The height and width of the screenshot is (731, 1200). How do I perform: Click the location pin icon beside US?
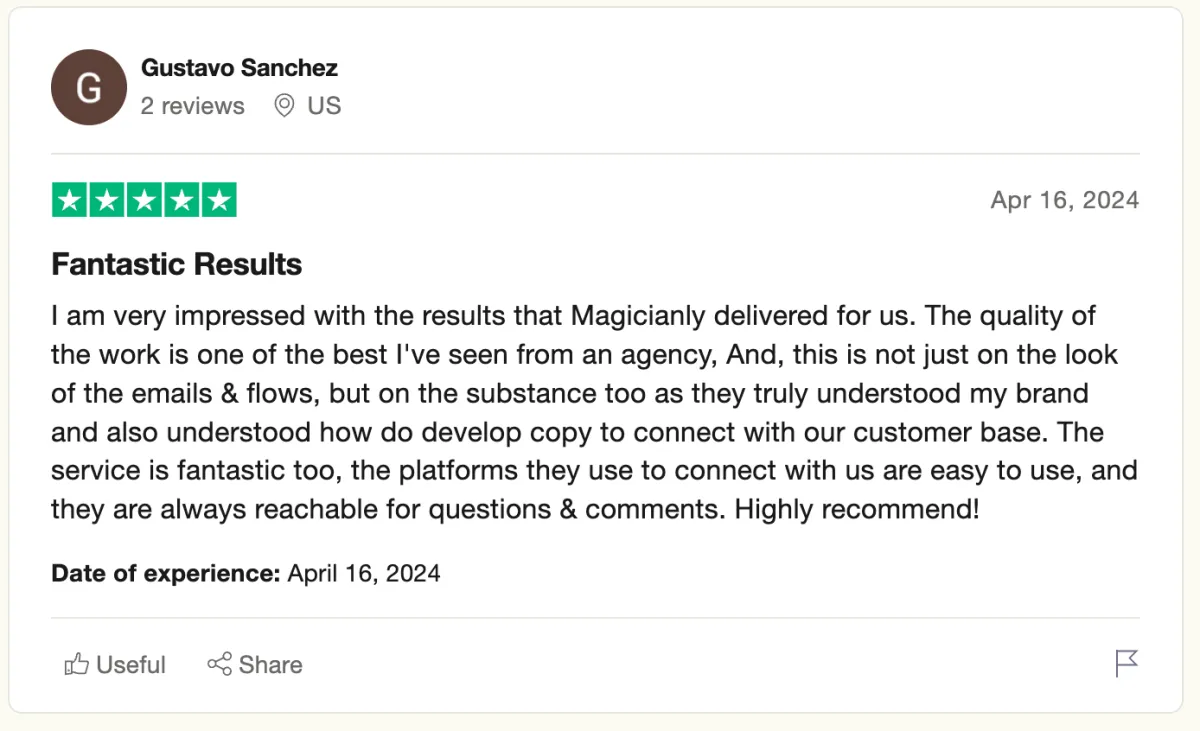pos(284,105)
